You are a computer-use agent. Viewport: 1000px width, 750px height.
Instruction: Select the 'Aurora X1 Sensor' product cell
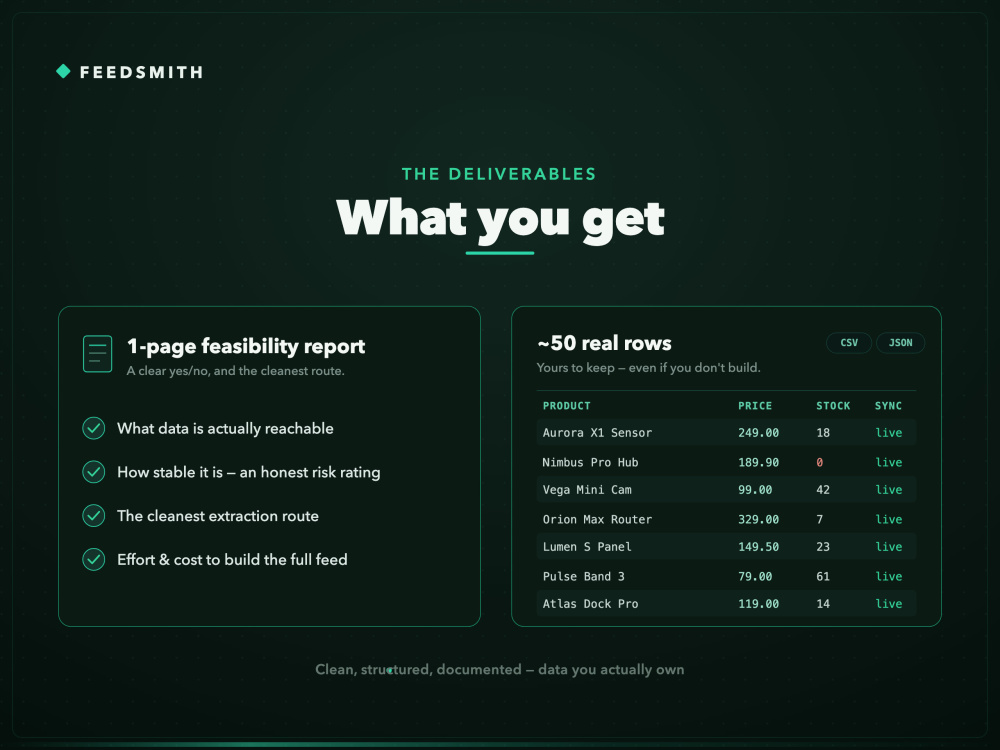597,432
